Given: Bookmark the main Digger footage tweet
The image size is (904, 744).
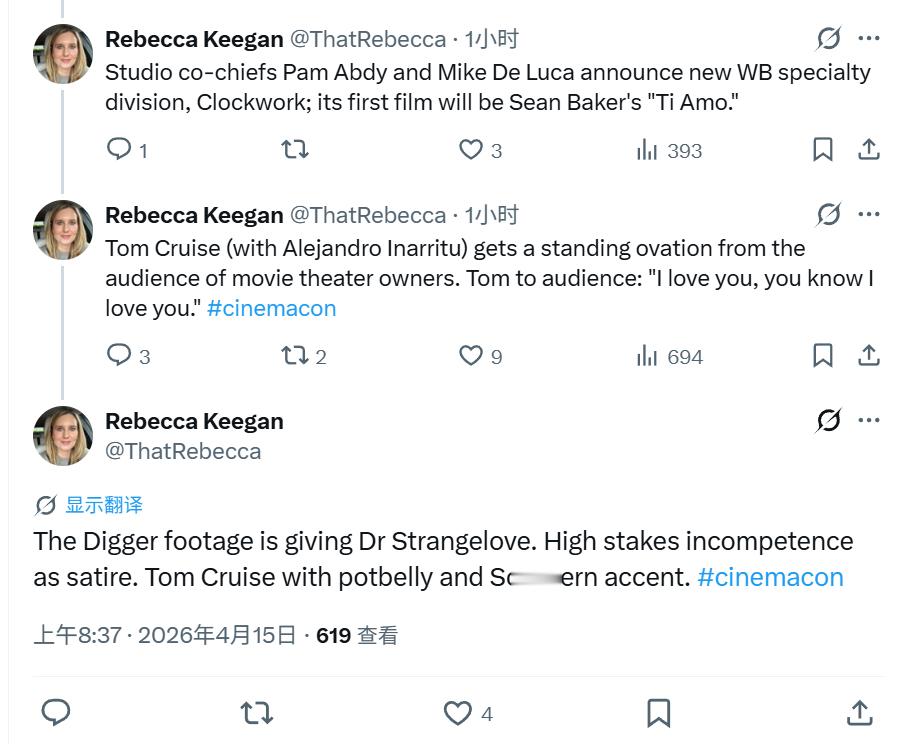Looking at the screenshot, I should (658, 713).
